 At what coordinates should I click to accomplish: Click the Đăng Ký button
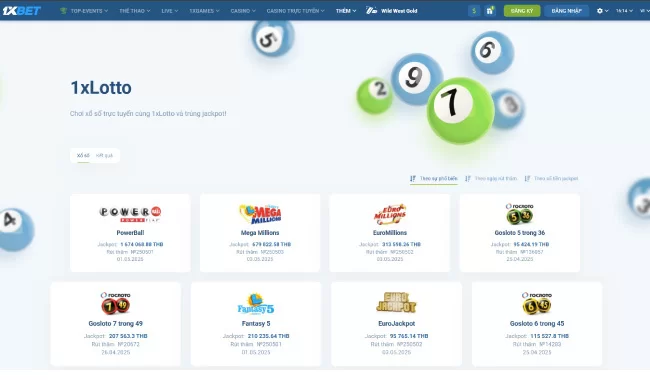522,11
